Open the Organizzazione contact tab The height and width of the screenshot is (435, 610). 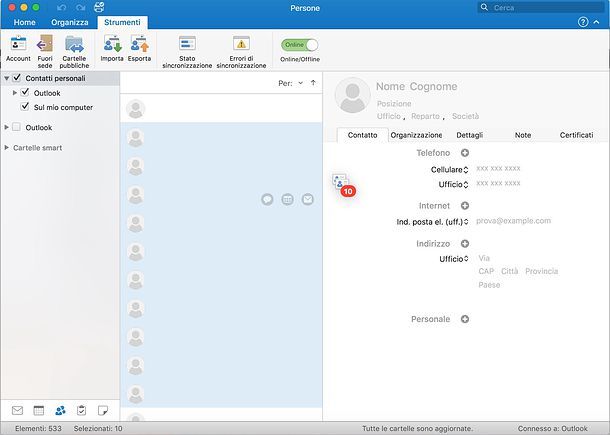click(x=416, y=134)
